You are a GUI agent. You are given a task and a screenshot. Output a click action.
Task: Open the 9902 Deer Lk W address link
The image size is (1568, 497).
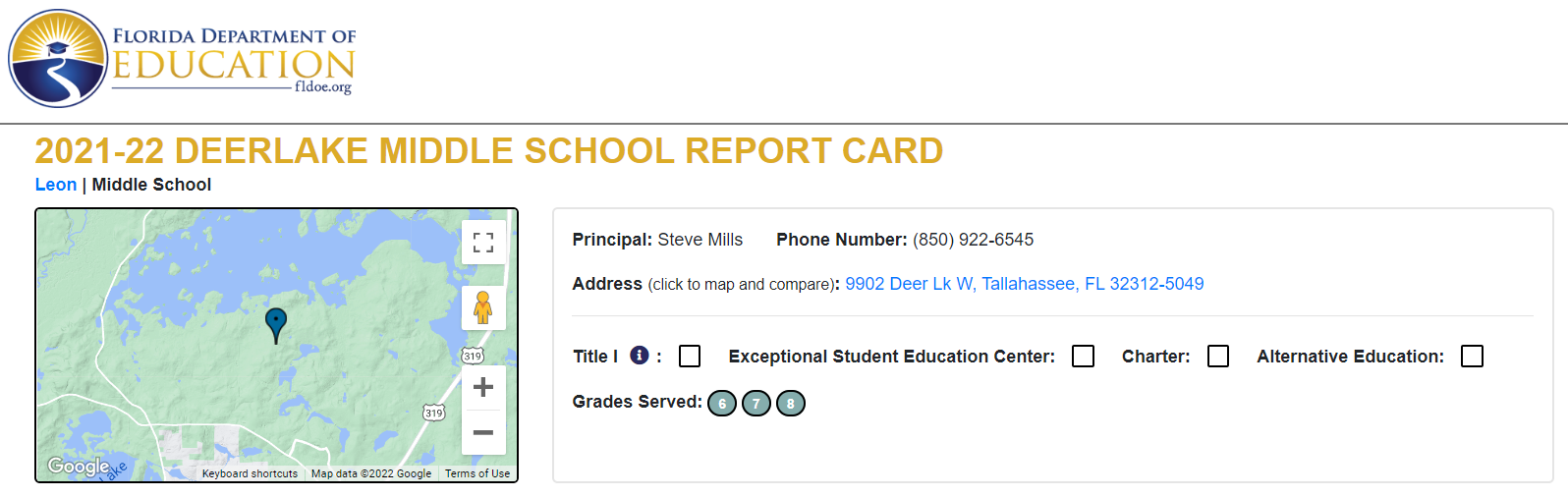1025,284
